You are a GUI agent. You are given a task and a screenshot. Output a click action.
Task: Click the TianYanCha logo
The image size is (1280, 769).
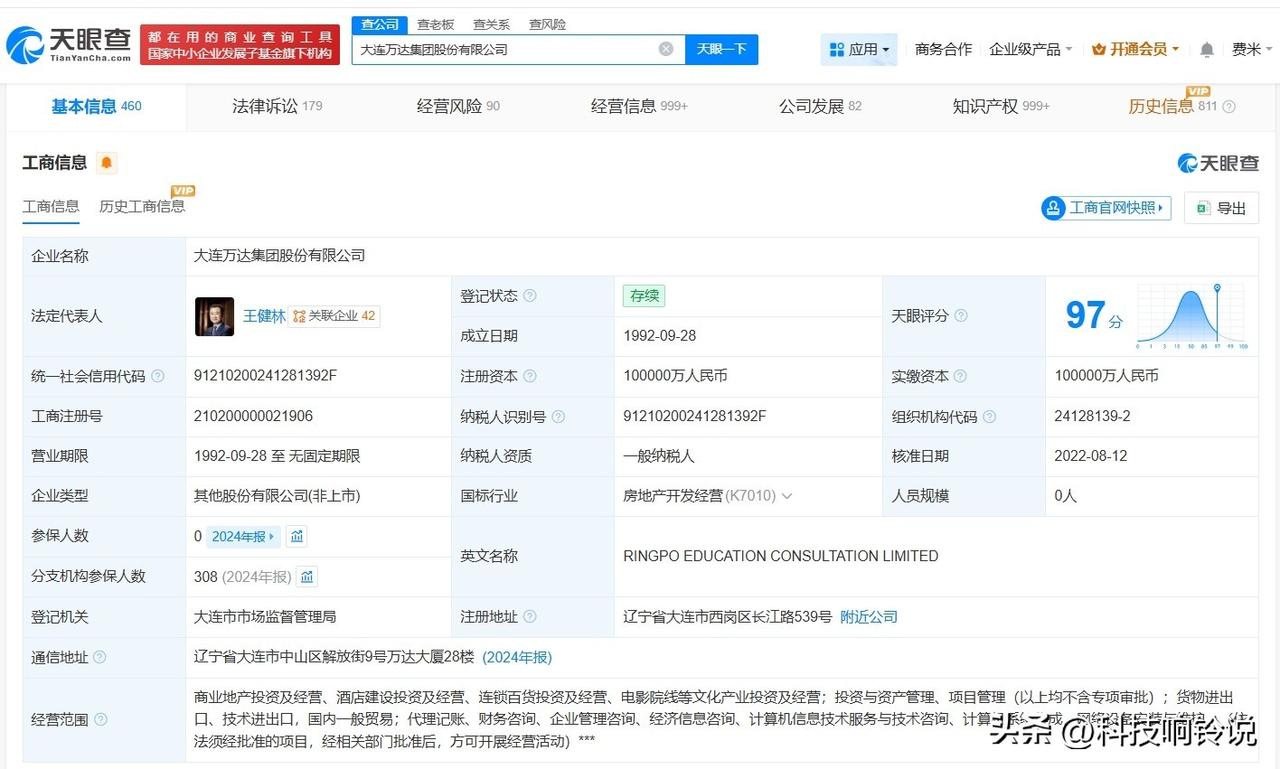click(68, 44)
